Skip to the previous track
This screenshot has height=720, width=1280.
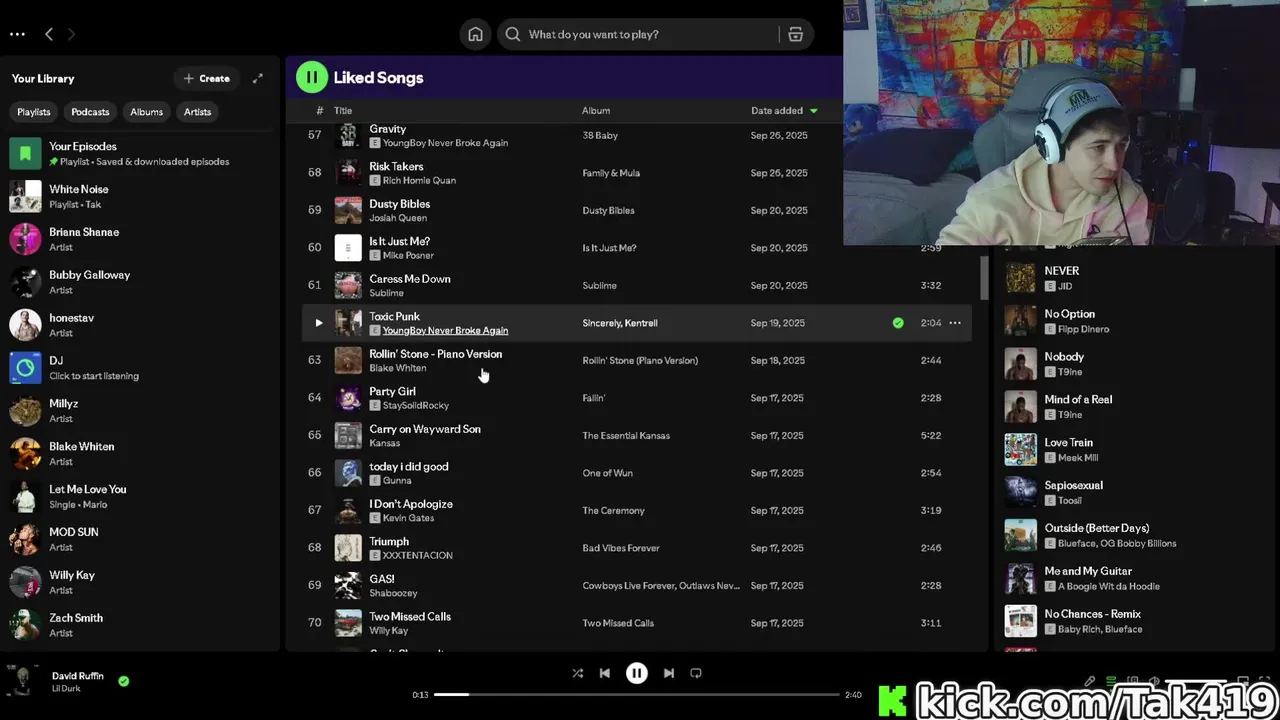point(605,673)
